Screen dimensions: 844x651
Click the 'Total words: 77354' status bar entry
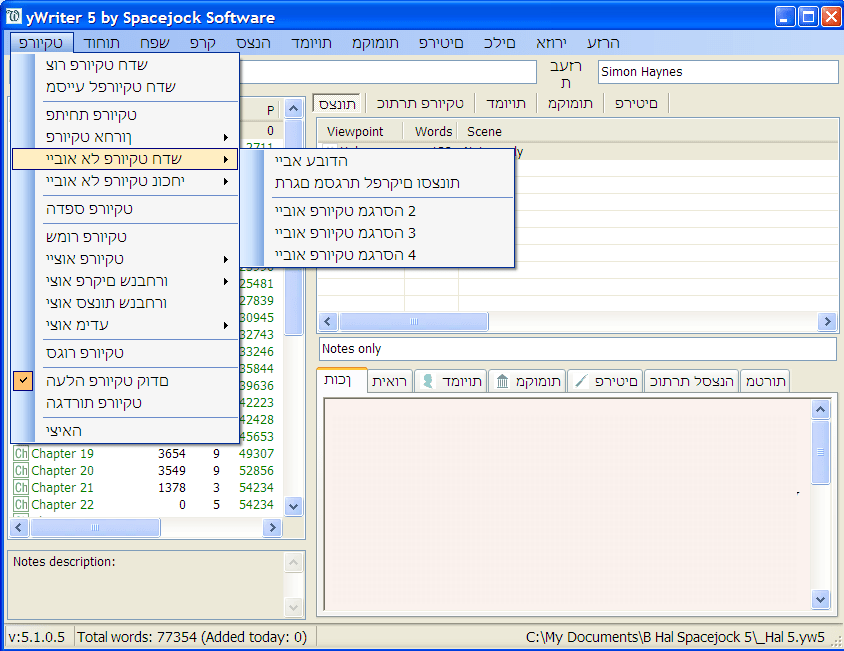[x=192, y=637]
